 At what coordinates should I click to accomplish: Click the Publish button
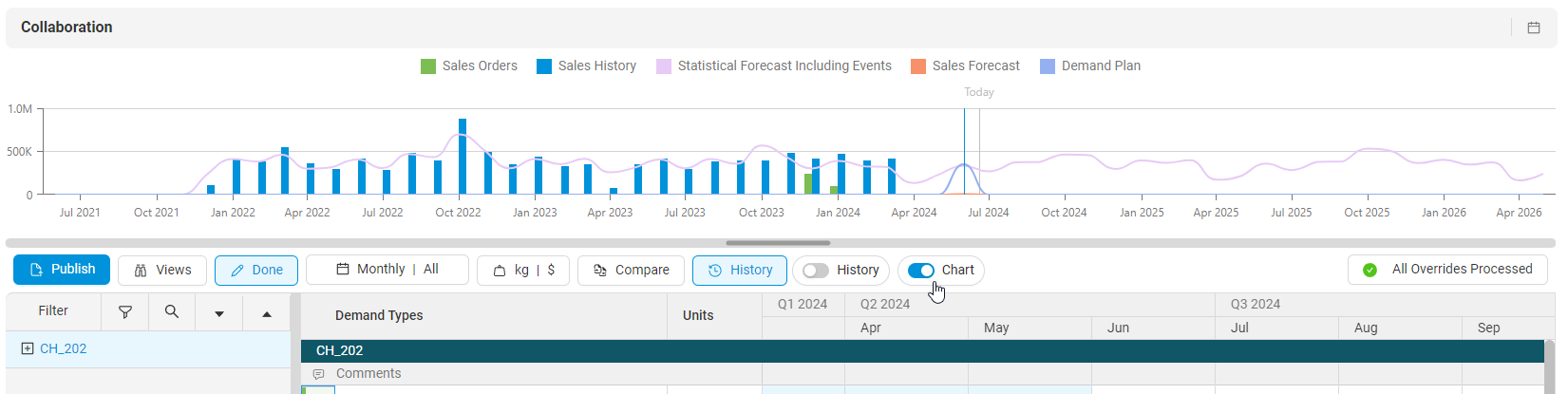[62, 270]
